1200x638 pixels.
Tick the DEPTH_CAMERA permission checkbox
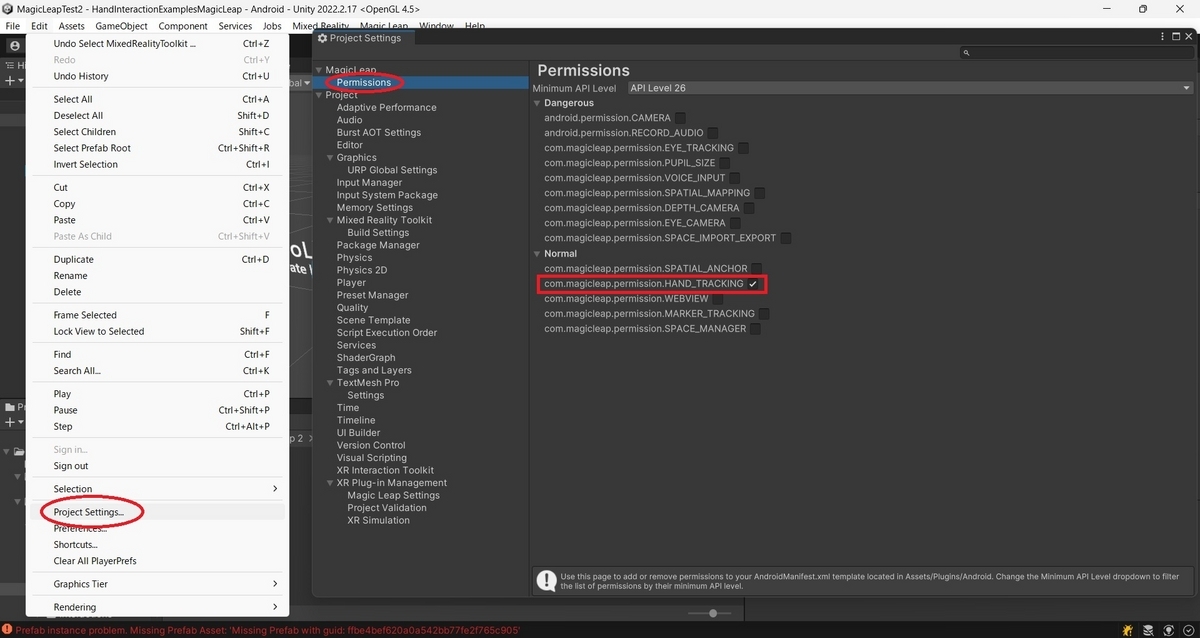(x=749, y=208)
